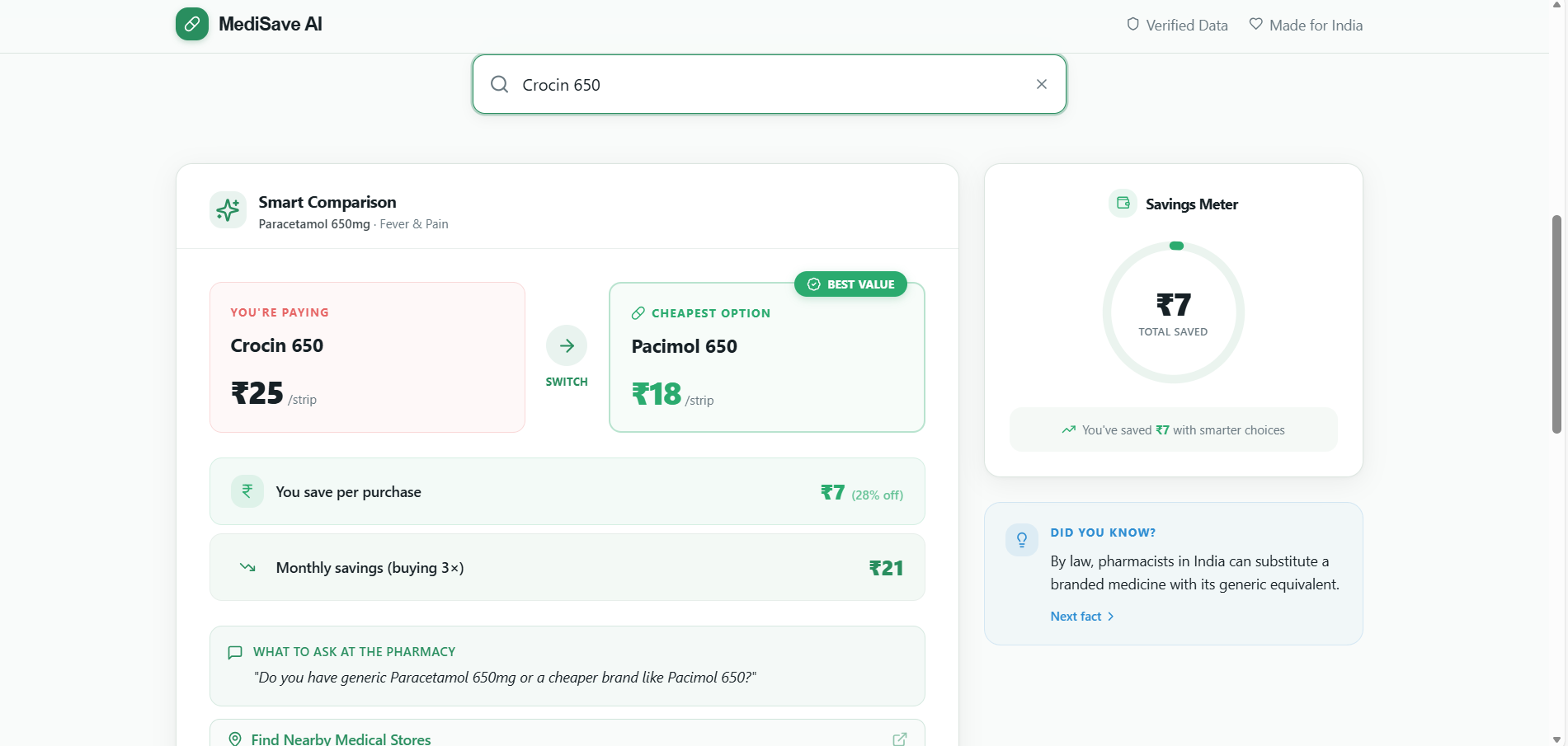Click the Verified Data label
Screen dimensions: 1568x746
tap(1187, 26)
